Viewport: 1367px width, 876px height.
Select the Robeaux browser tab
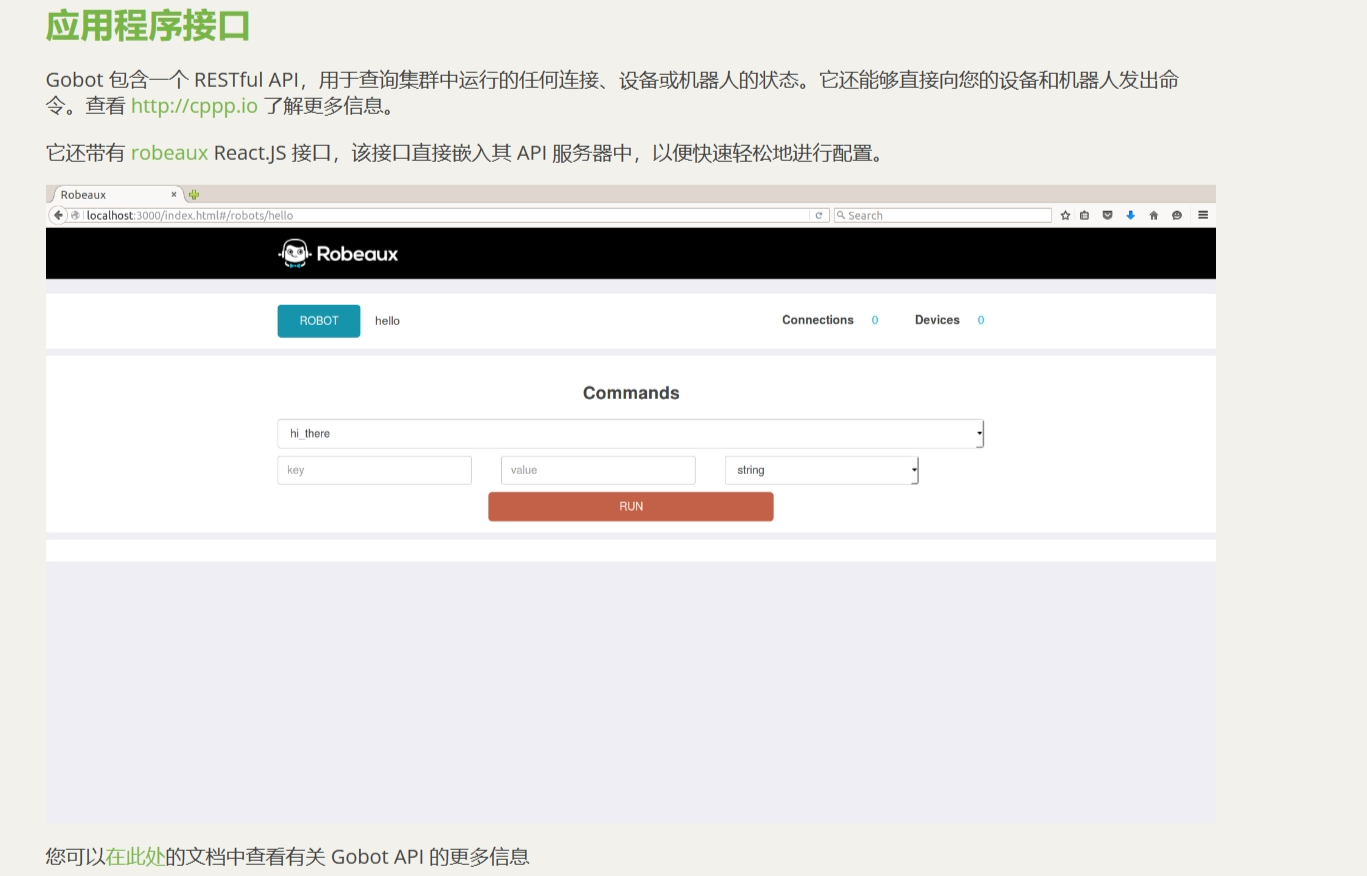[x=116, y=195]
